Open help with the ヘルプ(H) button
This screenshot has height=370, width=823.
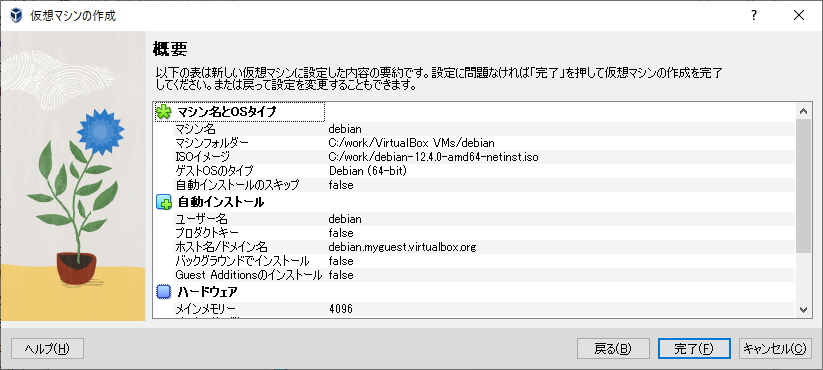[x=48, y=348]
